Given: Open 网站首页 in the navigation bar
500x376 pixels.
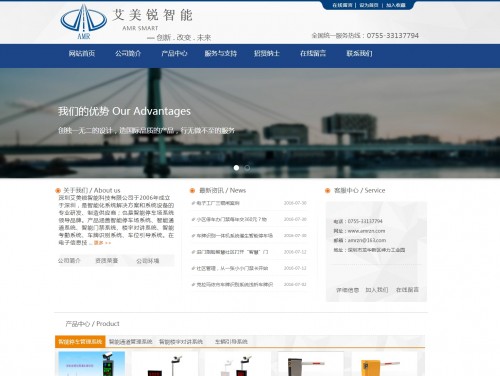Looking at the screenshot, I should [x=82, y=53].
